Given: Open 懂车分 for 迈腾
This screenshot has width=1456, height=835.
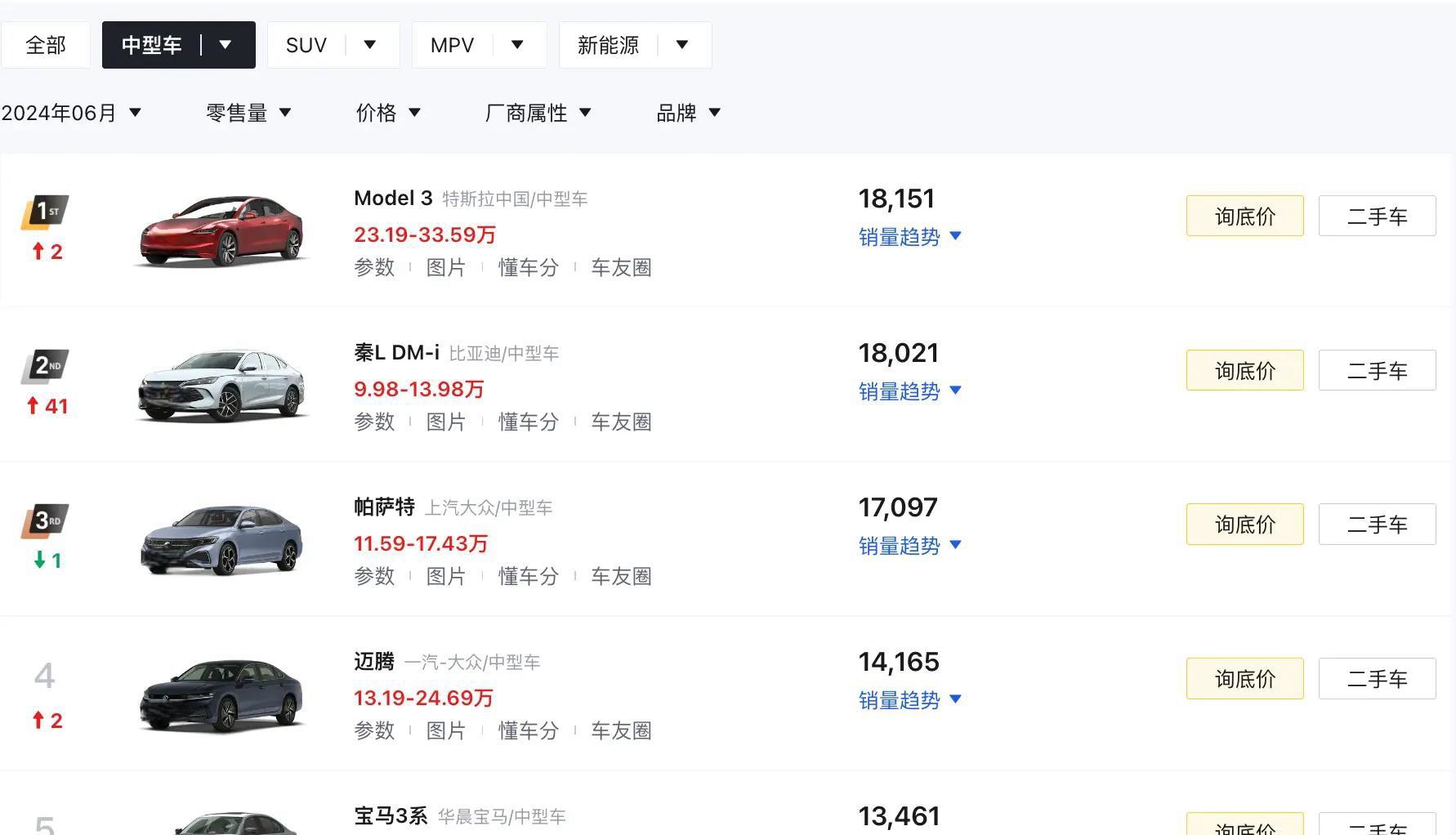Looking at the screenshot, I should pyautogui.click(x=529, y=730).
